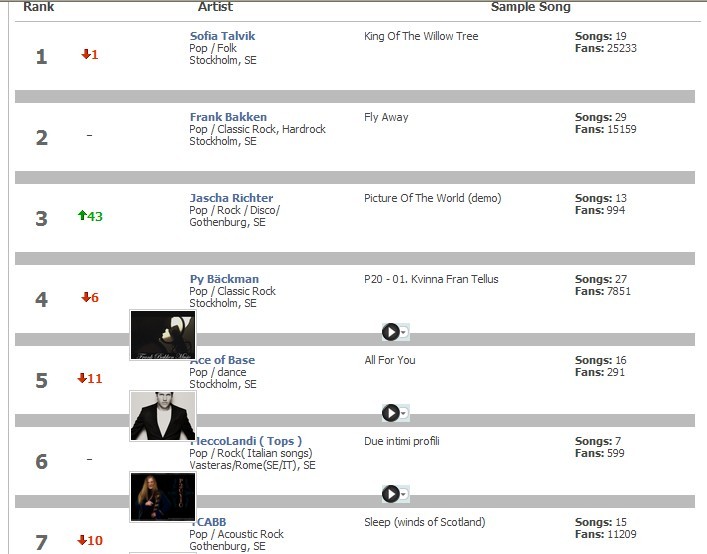Open the thumbnail of man in suit
This screenshot has width=707, height=554.
(162, 416)
